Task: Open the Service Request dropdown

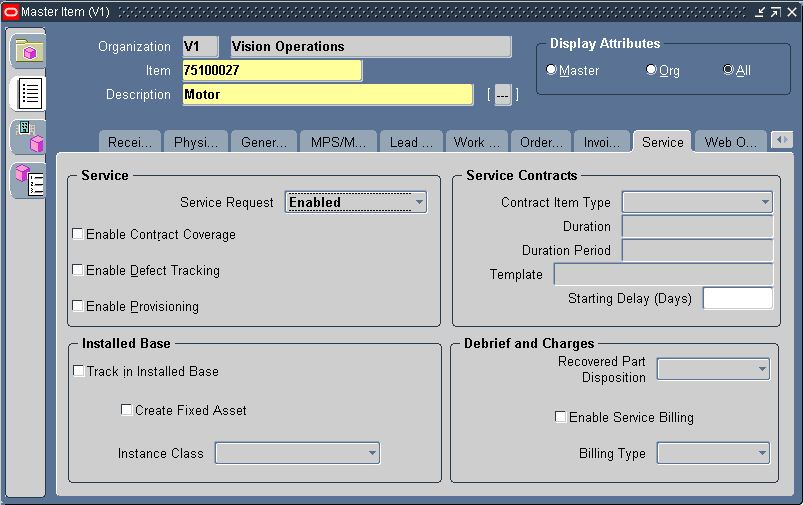Action: (356, 202)
